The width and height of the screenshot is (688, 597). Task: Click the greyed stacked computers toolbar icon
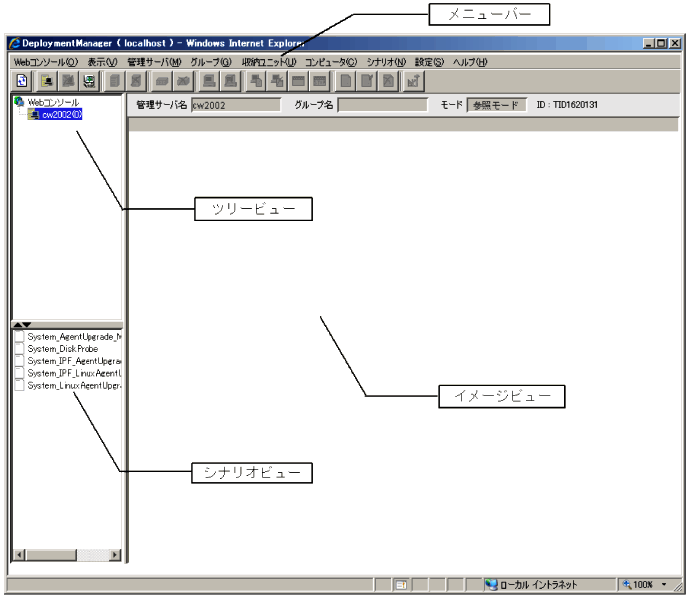(256, 81)
